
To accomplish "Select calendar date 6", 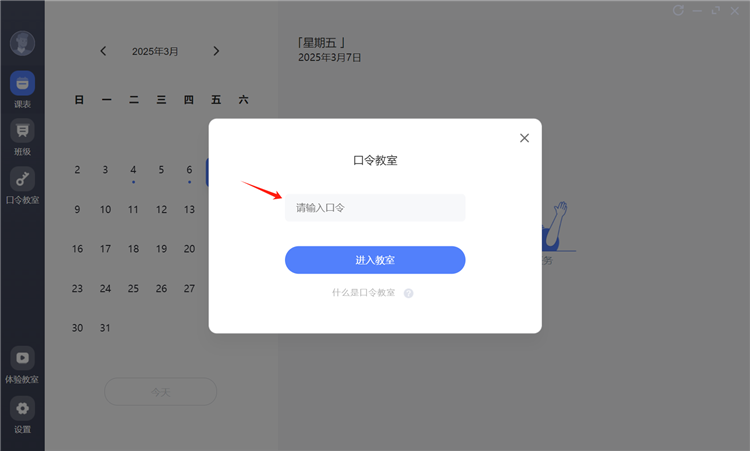I will [x=189, y=170].
